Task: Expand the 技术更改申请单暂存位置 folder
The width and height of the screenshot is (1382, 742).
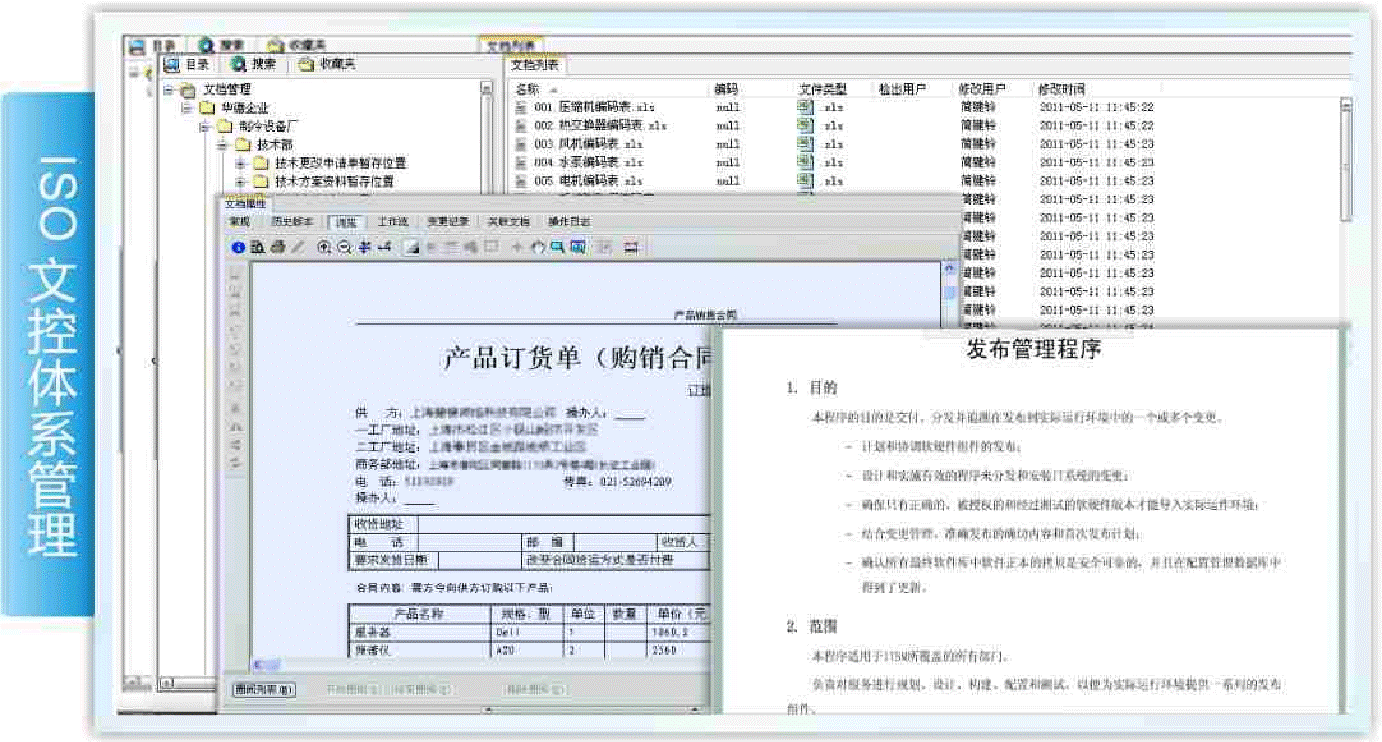Action: pyautogui.click(x=240, y=163)
